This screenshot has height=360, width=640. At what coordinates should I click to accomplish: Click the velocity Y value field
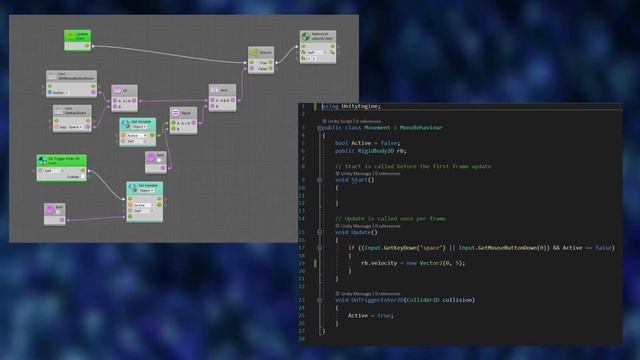pos(315,58)
